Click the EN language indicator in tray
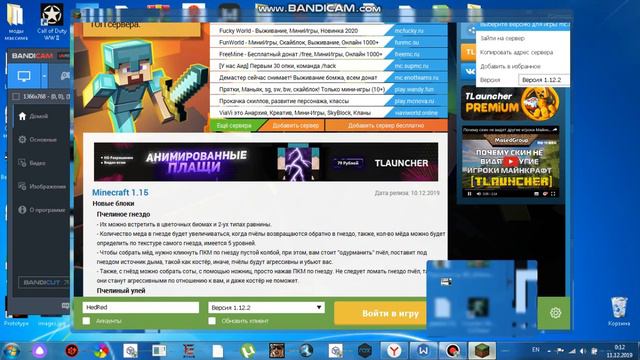The height and width of the screenshot is (360, 640). pos(536,350)
